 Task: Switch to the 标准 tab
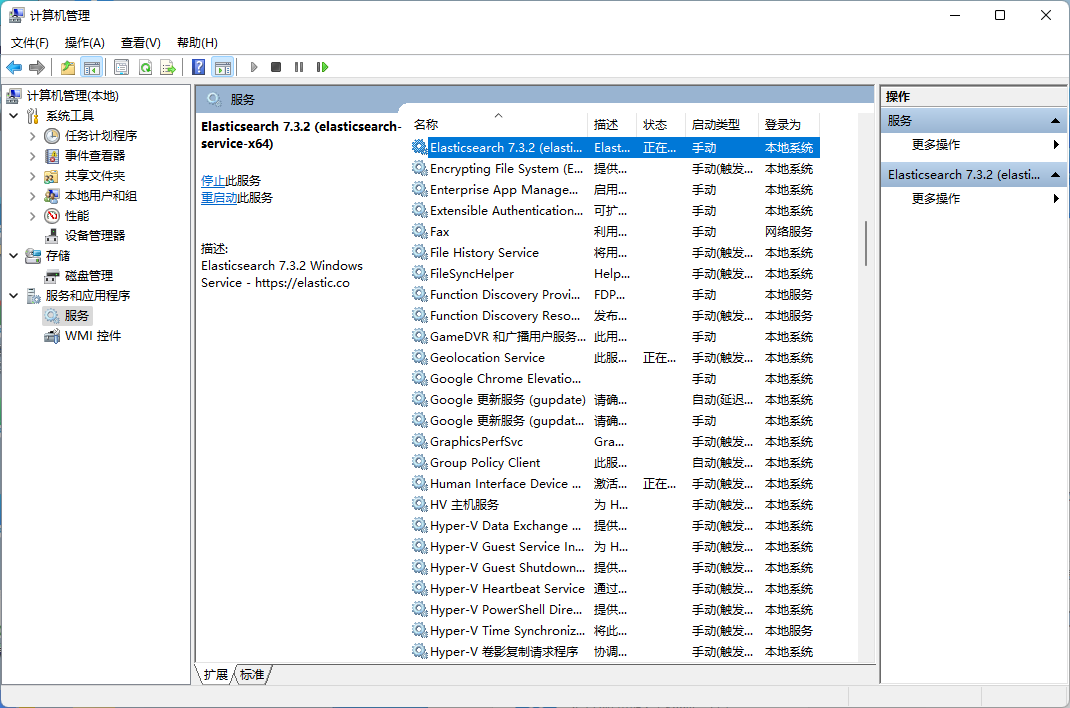[252, 675]
